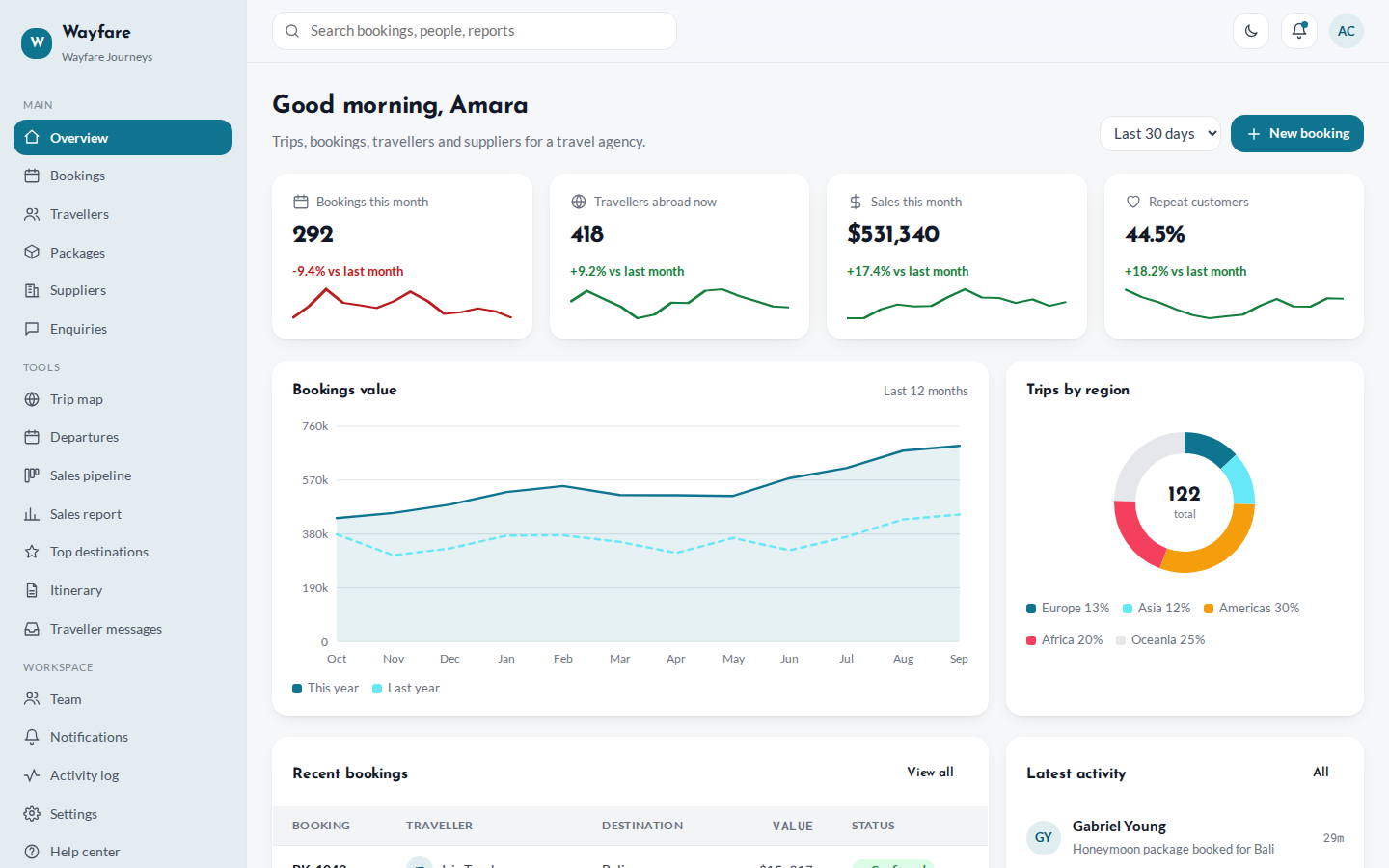This screenshot has height=868, width=1389.
Task: Sort by STATUS column header
Action: click(873, 826)
